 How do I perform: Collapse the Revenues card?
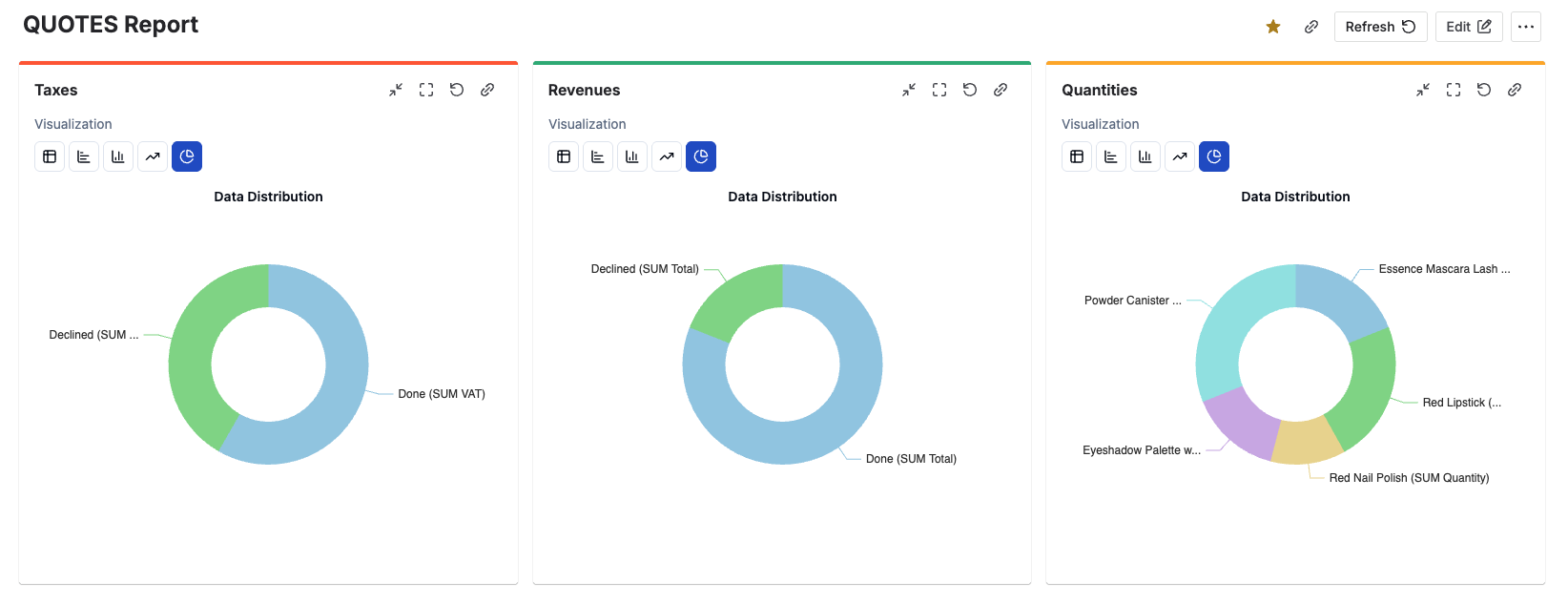(909, 90)
